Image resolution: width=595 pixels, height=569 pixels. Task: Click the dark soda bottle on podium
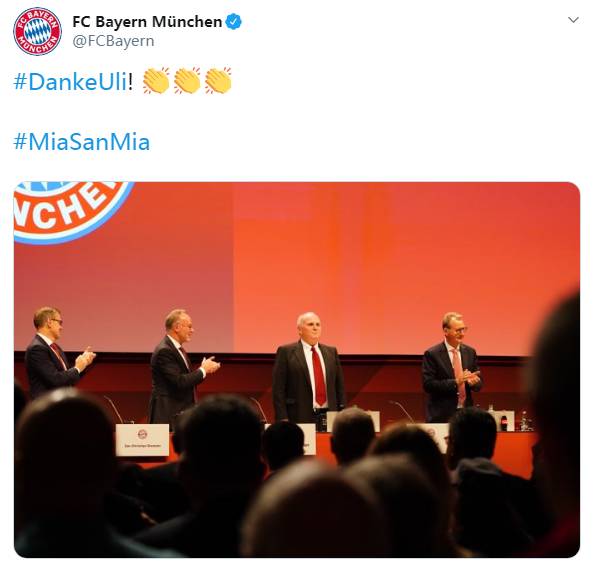[504, 423]
